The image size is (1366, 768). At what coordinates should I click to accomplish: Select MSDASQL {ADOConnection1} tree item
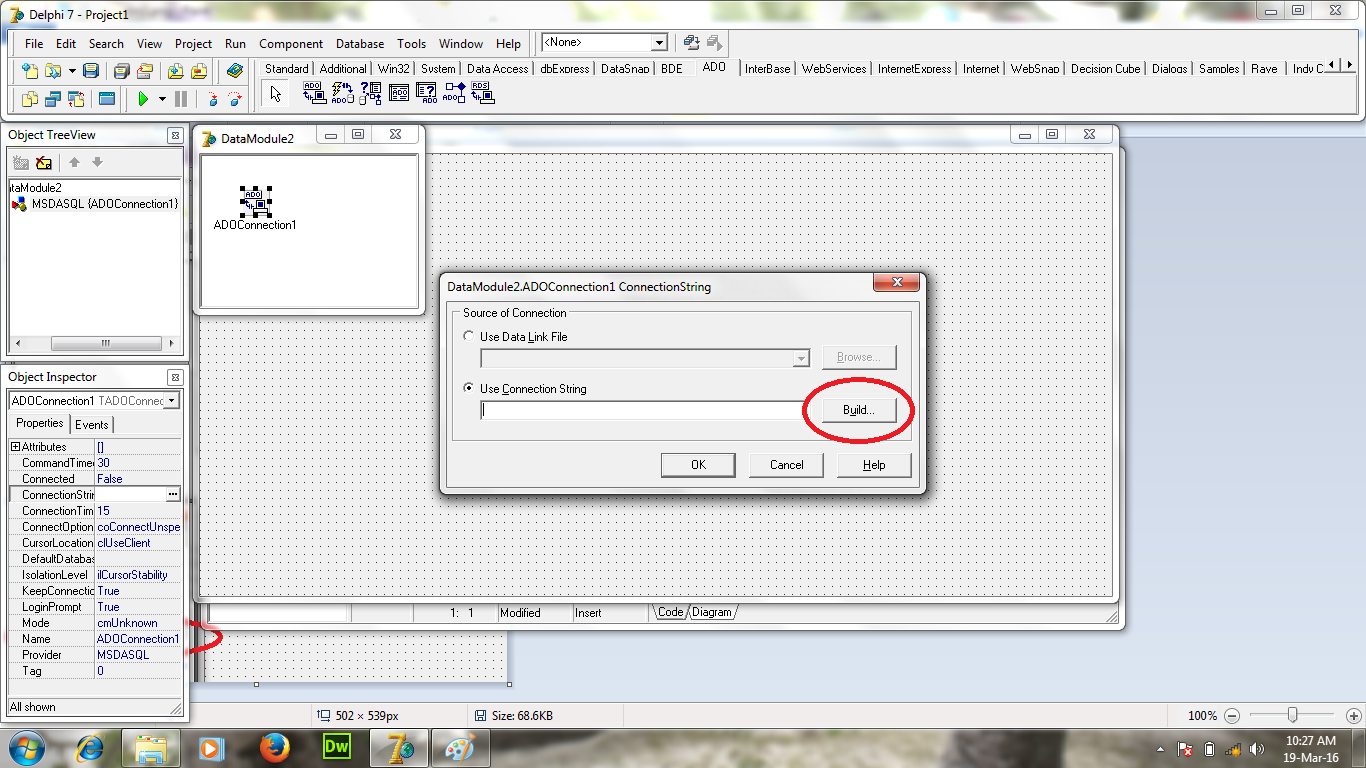tap(105, 204)
